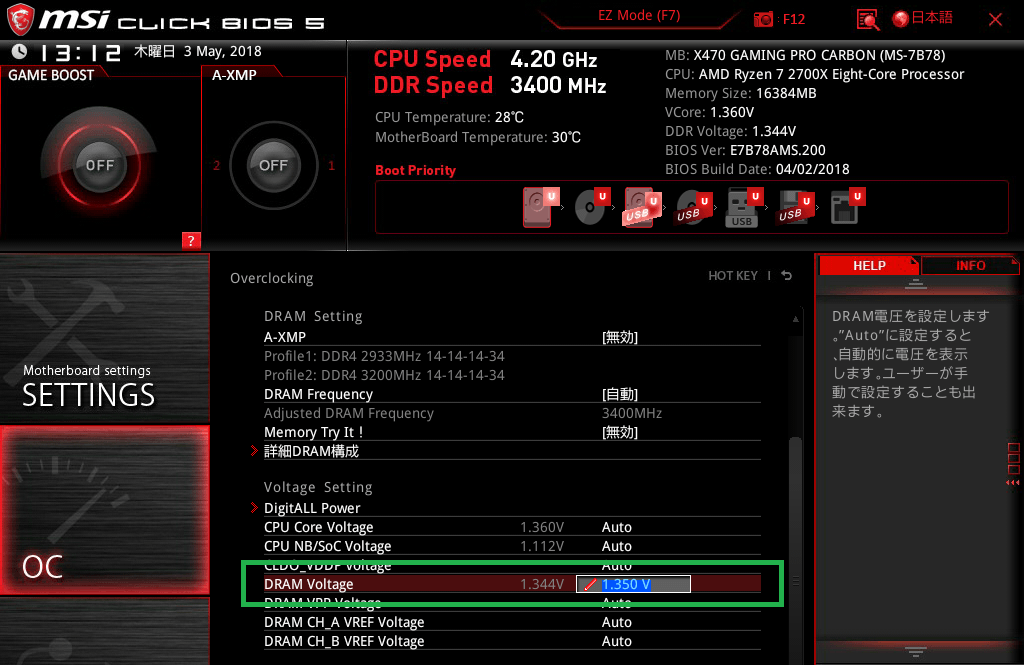Change DRAM CH_B VREF Voltage Auto value
This screenshot has width=1024, height=665.
click(616, 641)
